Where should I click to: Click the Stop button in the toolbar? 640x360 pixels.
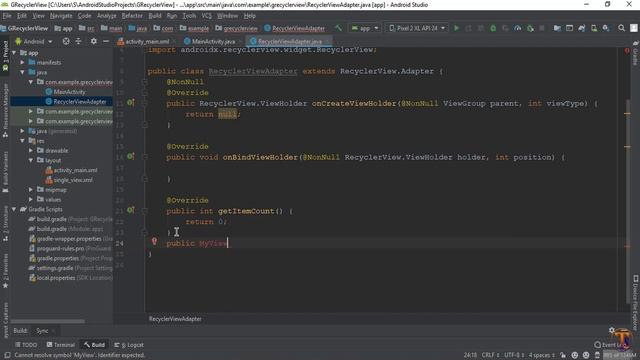point(542,28)
